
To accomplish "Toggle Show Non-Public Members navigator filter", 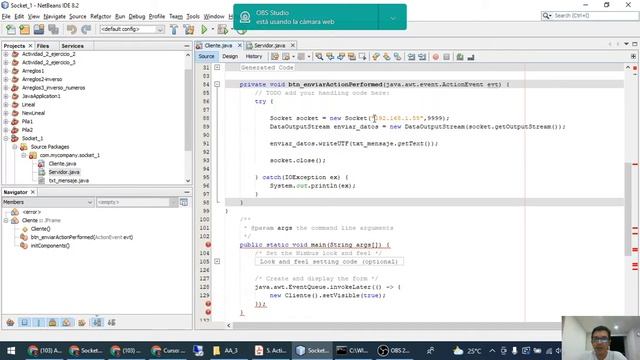I will pos(53,322).
